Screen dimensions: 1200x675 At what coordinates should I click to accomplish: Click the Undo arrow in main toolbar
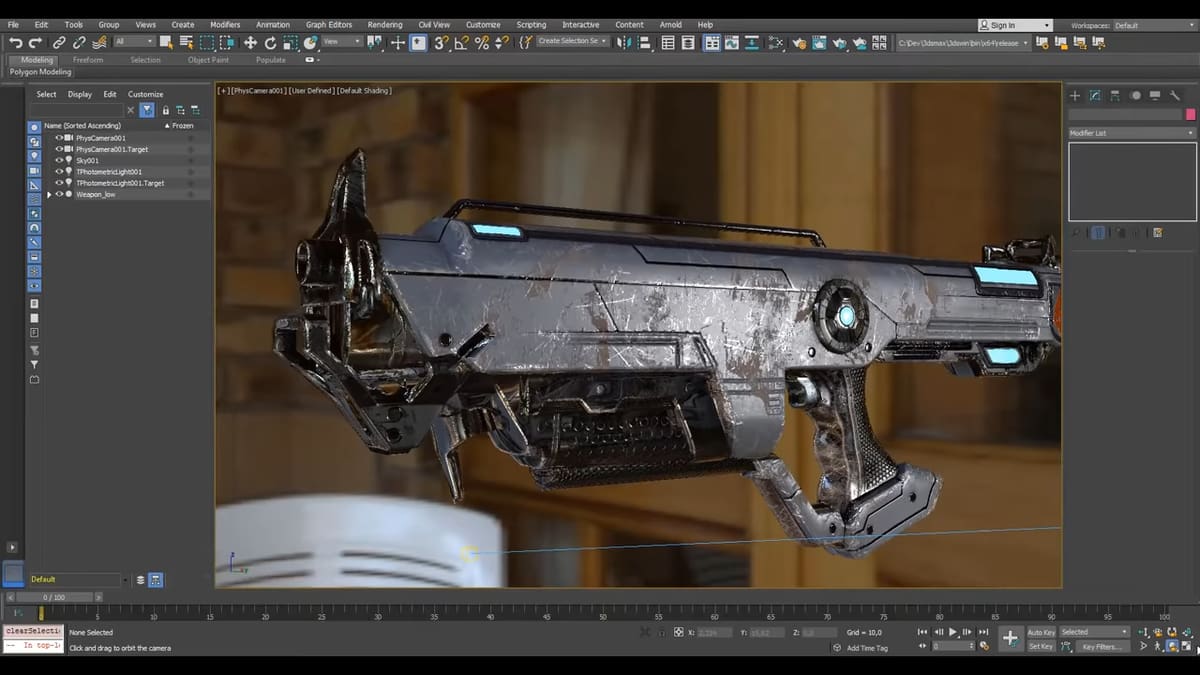coord(15,42)
